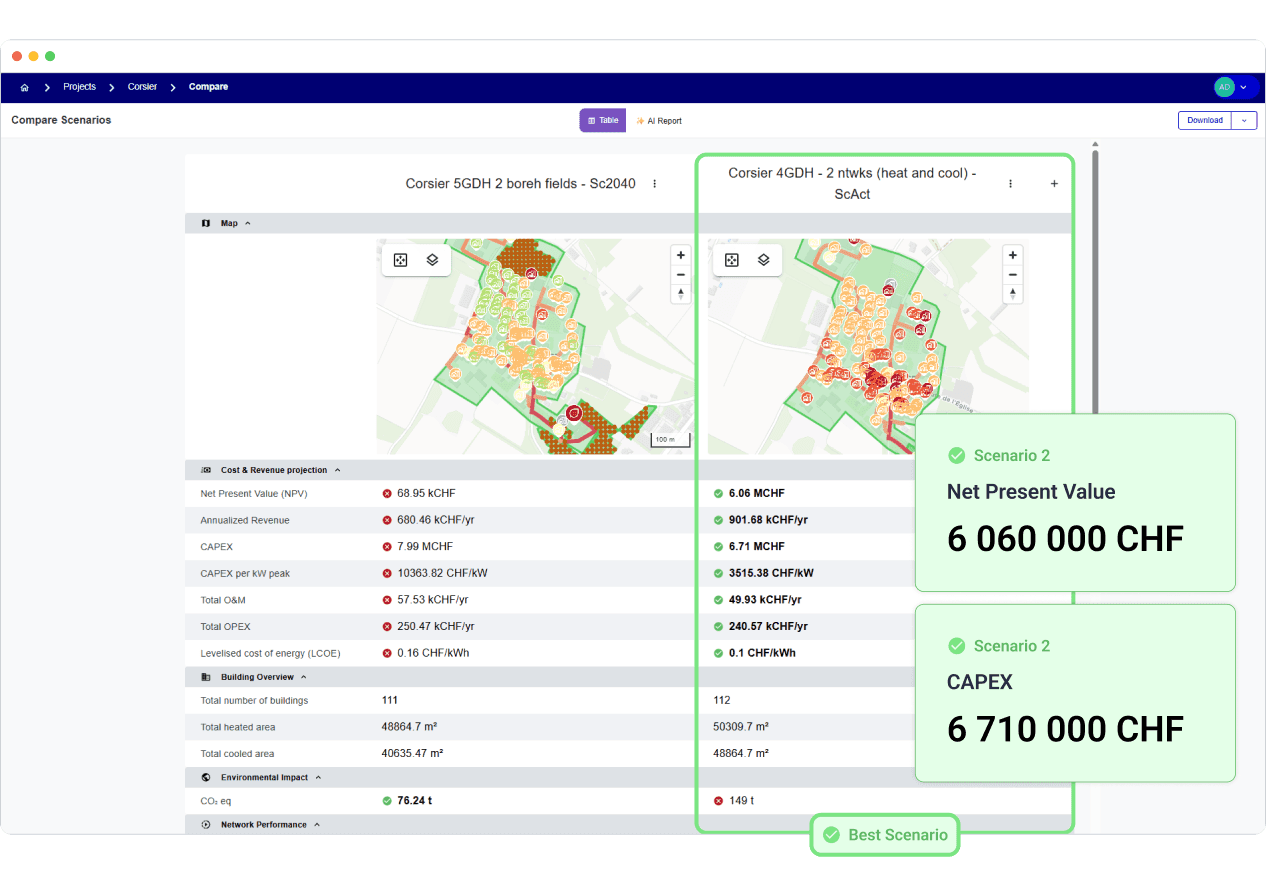Click the 0.16 CHF/kWh value

[x=433, y=653]
